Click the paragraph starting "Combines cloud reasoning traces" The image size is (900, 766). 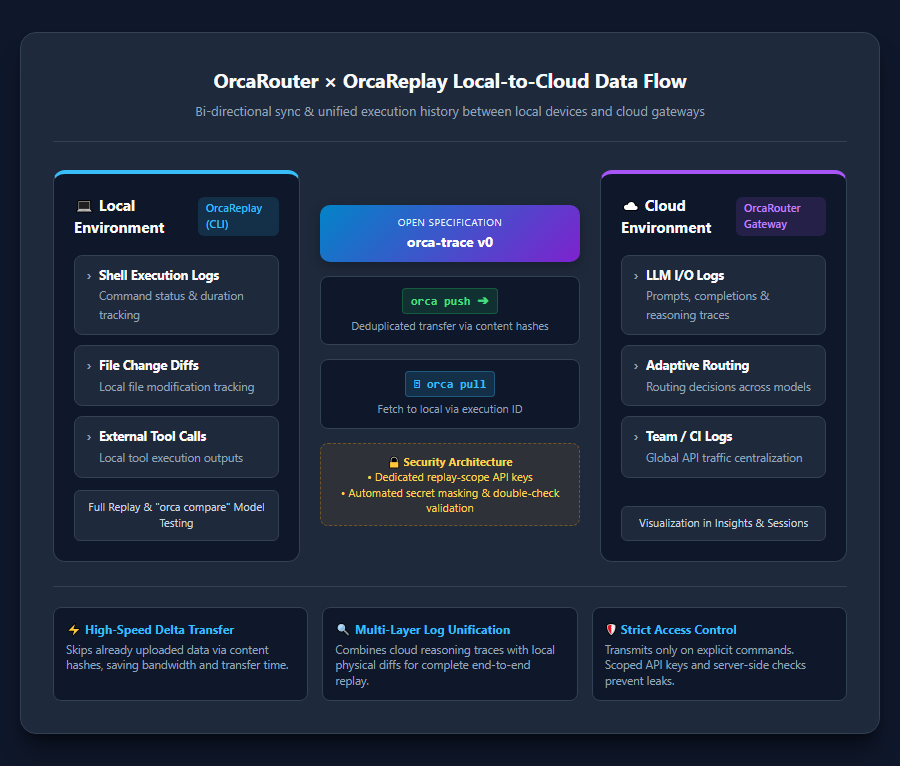pyautogui.click(x=445, y=666)
